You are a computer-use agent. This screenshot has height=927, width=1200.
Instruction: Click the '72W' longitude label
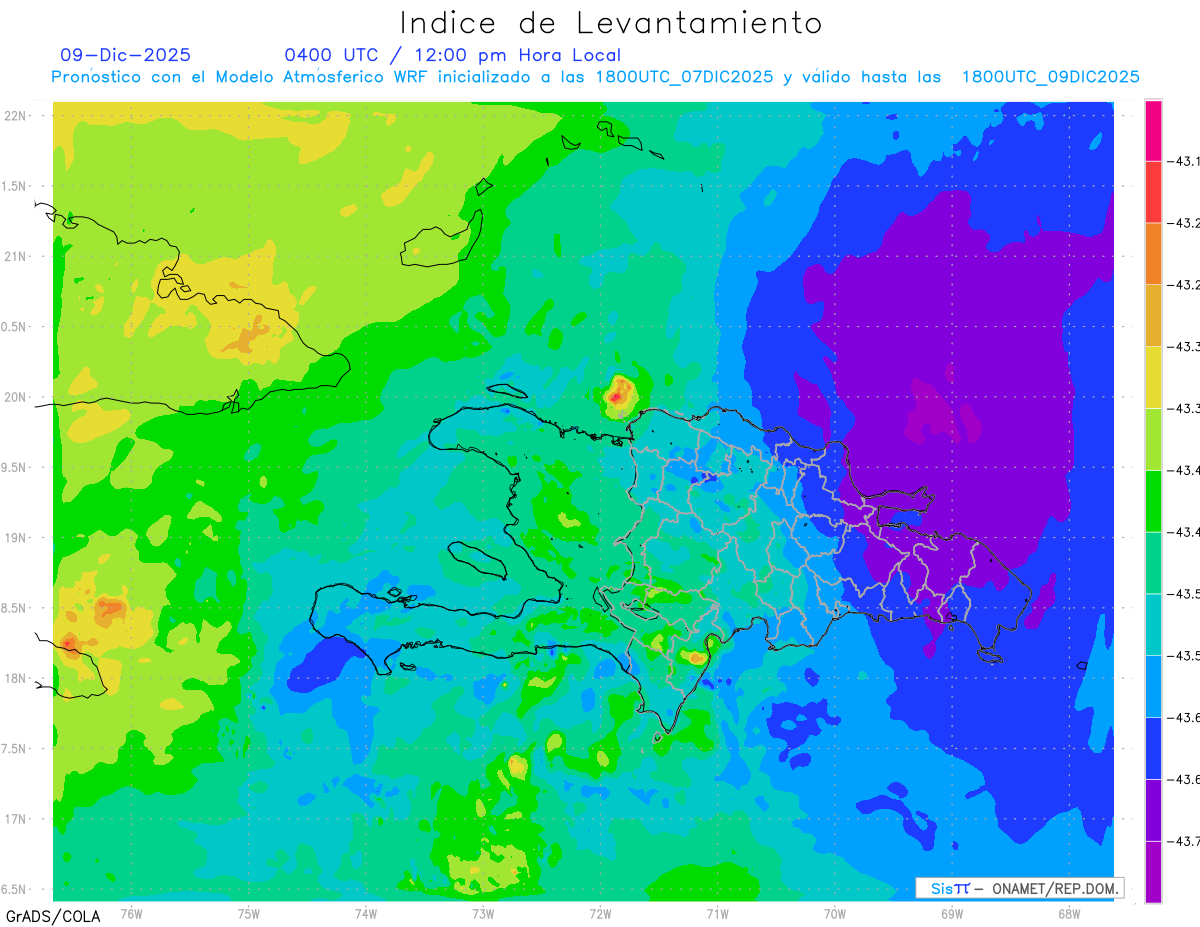(600, 914)
